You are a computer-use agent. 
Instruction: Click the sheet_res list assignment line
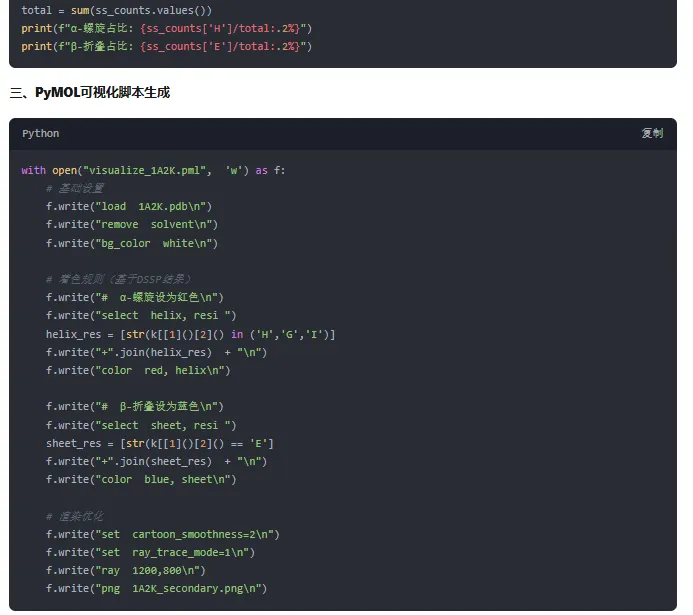click(x=160, y=443)
